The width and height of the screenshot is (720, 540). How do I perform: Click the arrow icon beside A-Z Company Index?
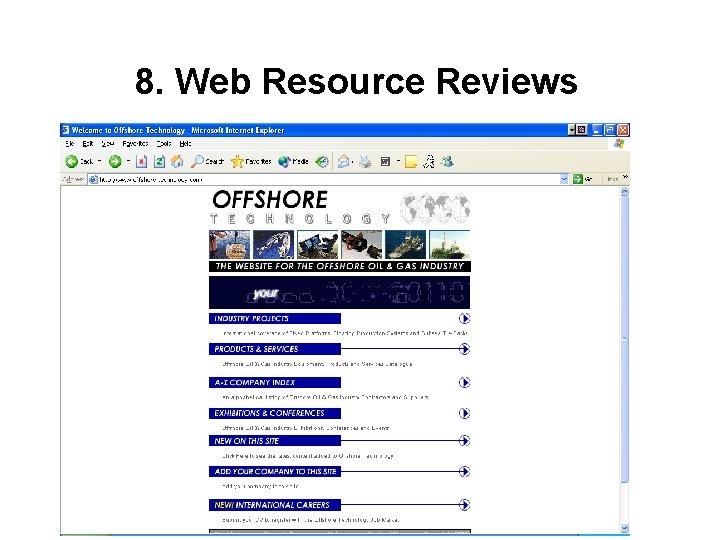(464, 382)
